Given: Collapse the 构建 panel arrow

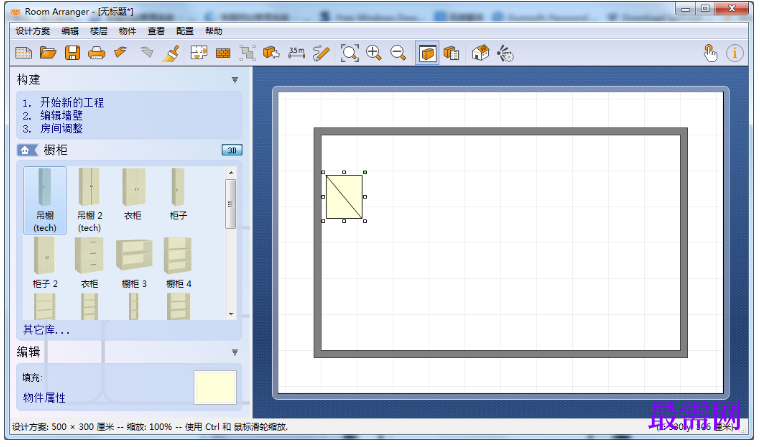Looking at the screenshot, I should 235,80.
